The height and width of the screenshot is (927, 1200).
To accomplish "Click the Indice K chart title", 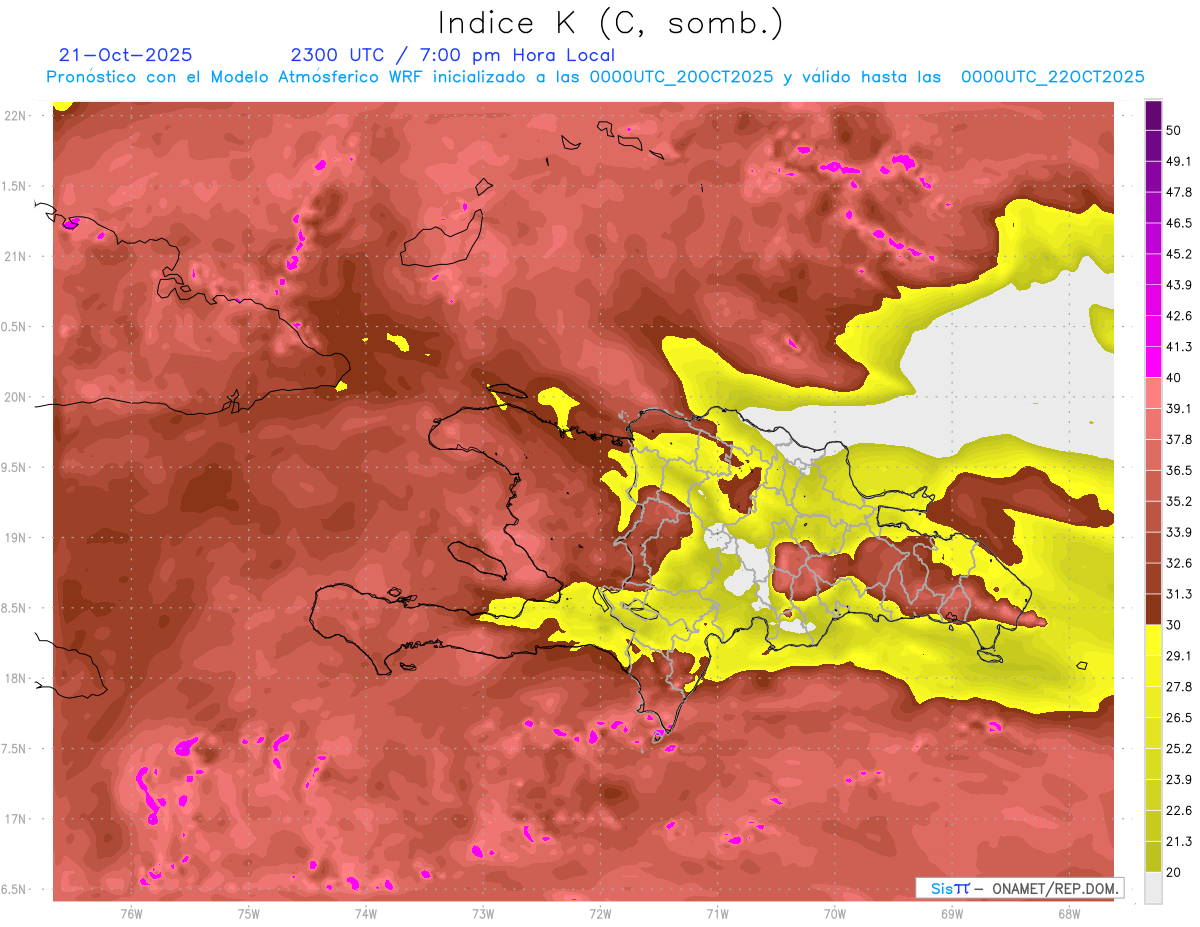I will coord(610,24).
